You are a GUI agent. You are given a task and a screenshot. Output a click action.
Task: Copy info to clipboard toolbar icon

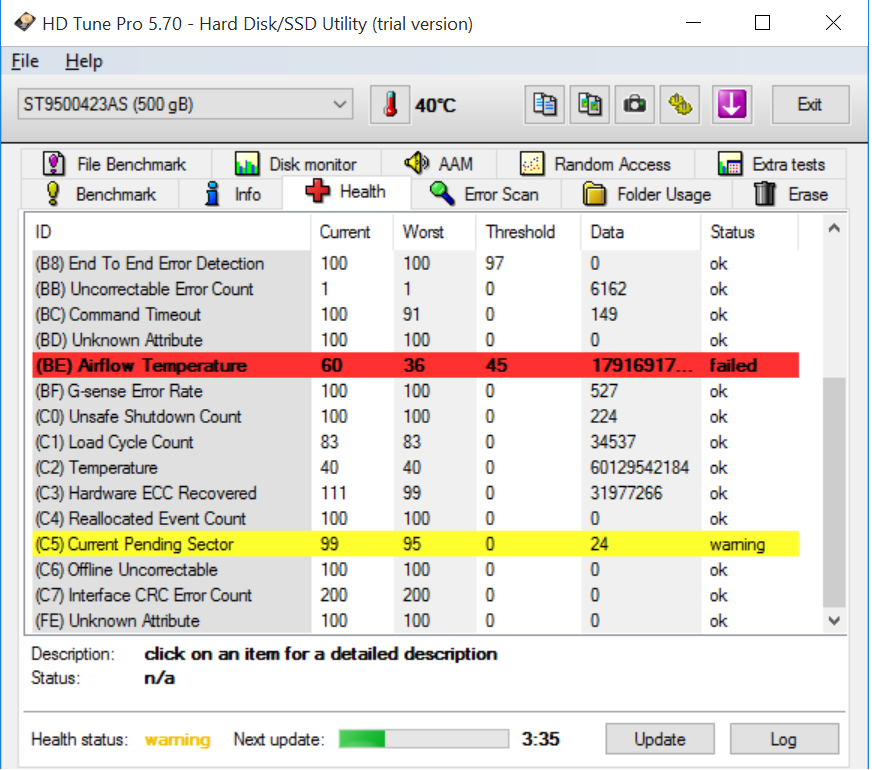point(544,105)
